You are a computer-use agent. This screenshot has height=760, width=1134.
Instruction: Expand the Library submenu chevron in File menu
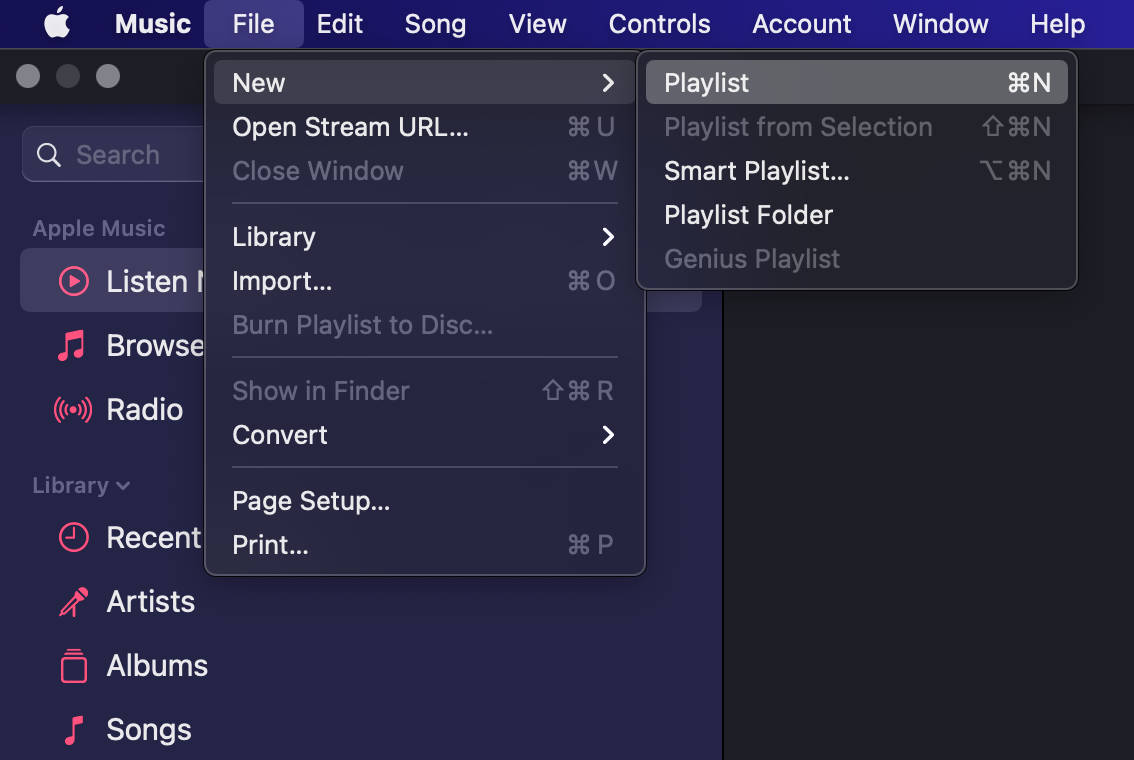click(x=608, y=237)
